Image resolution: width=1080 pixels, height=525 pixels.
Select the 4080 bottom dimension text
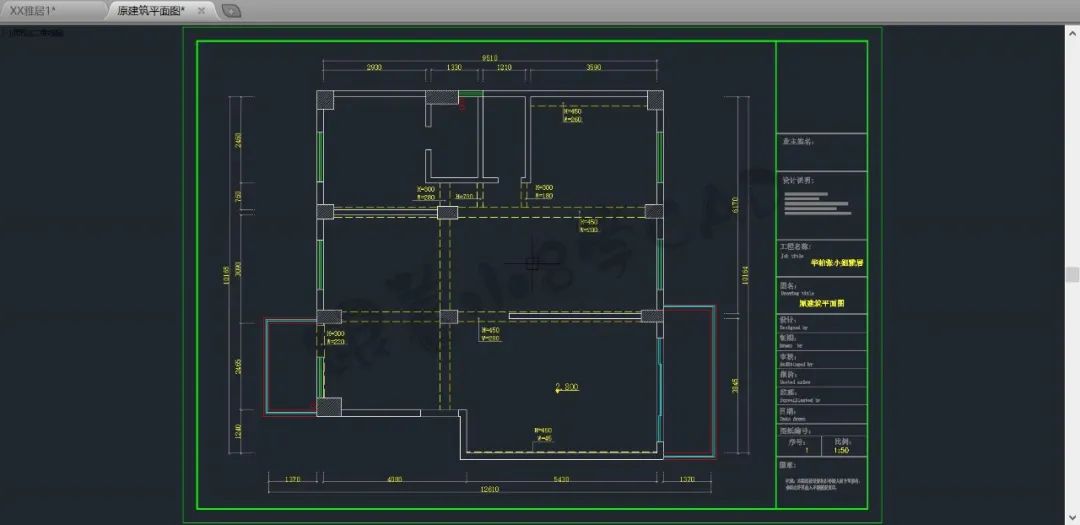(x=394, y=479)
